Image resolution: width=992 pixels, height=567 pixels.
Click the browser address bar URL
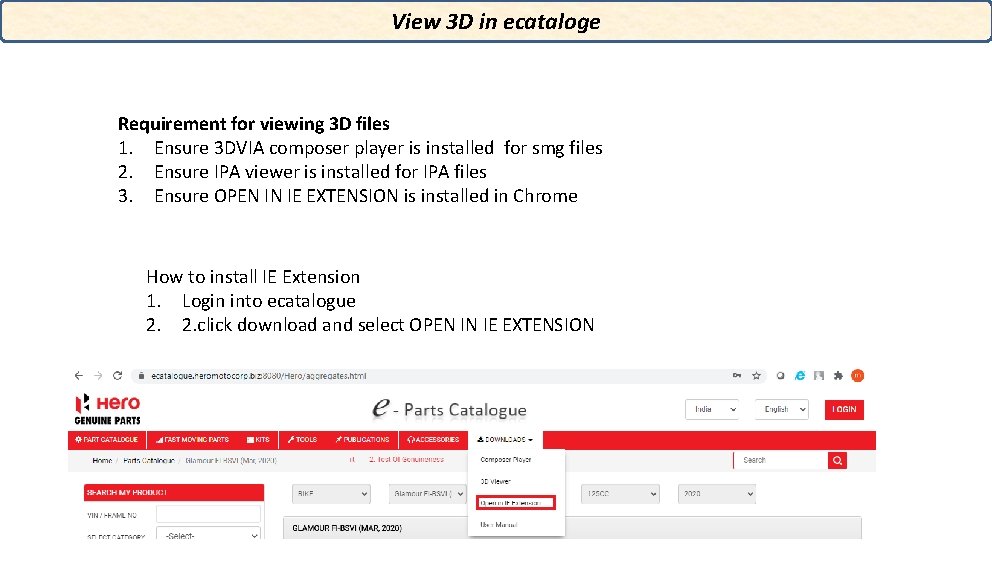point(259,376)
